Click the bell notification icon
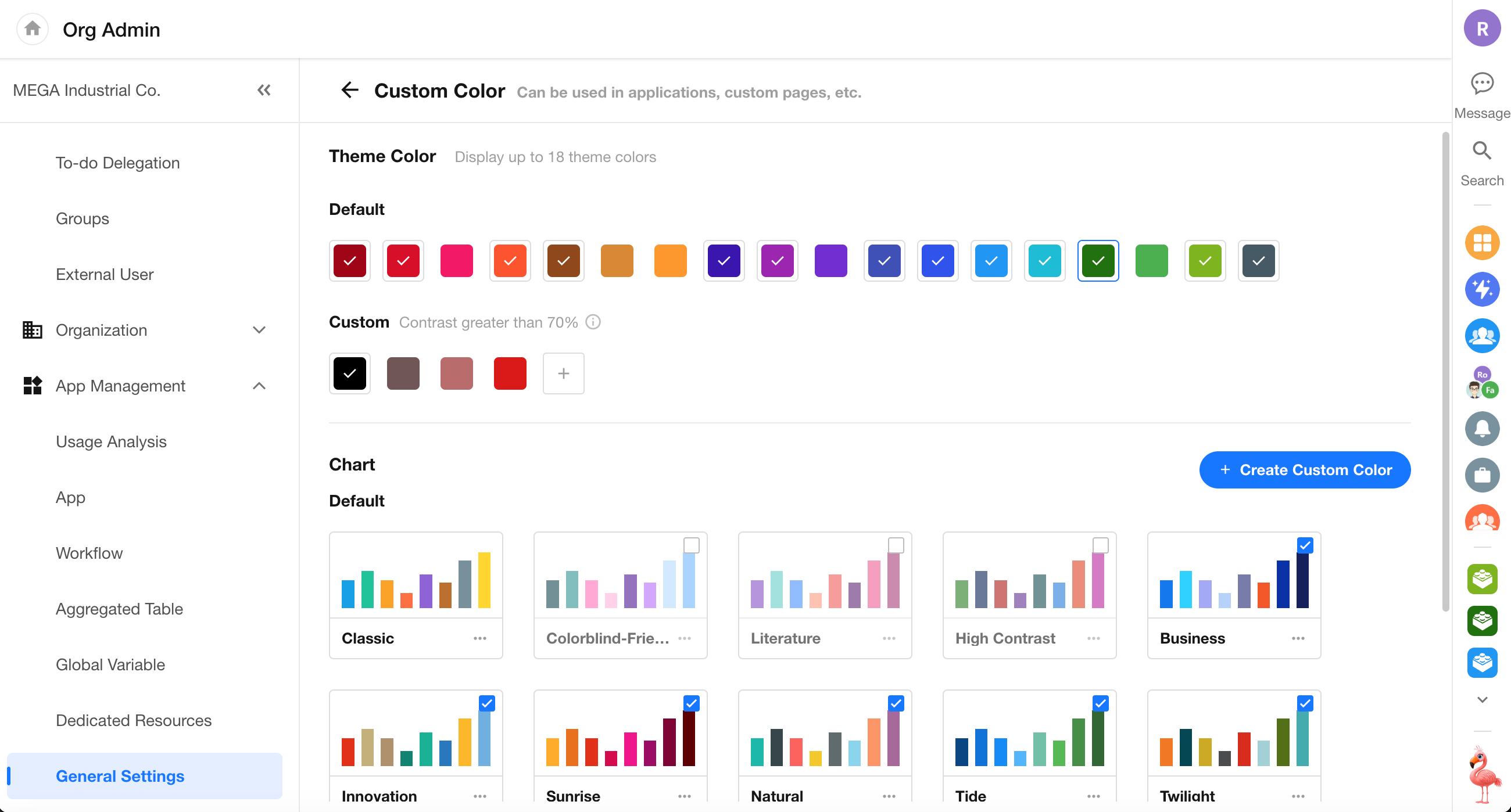 coord(1482,429)
